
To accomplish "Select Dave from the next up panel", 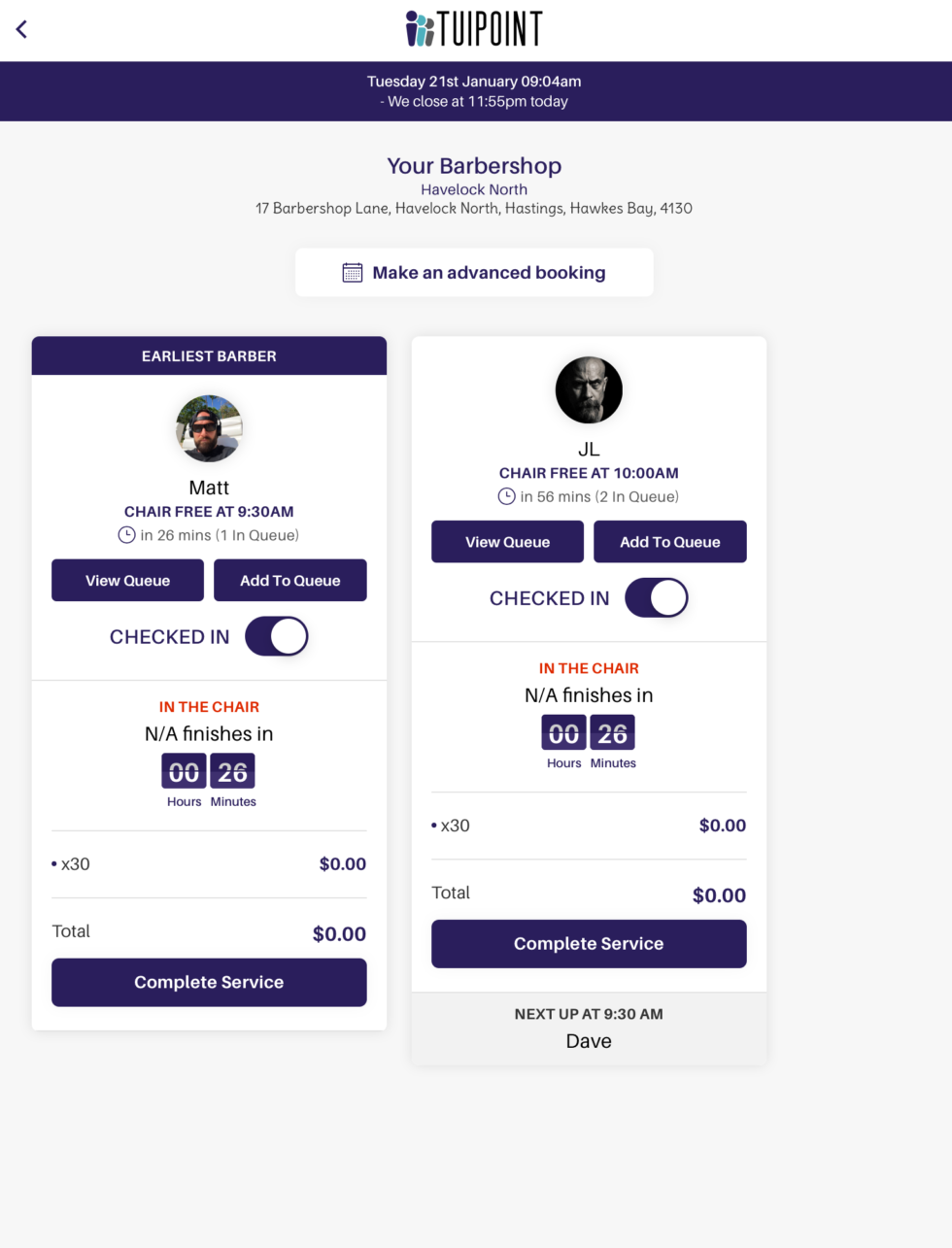I will pyautogui.click(x=589, y=1040).
